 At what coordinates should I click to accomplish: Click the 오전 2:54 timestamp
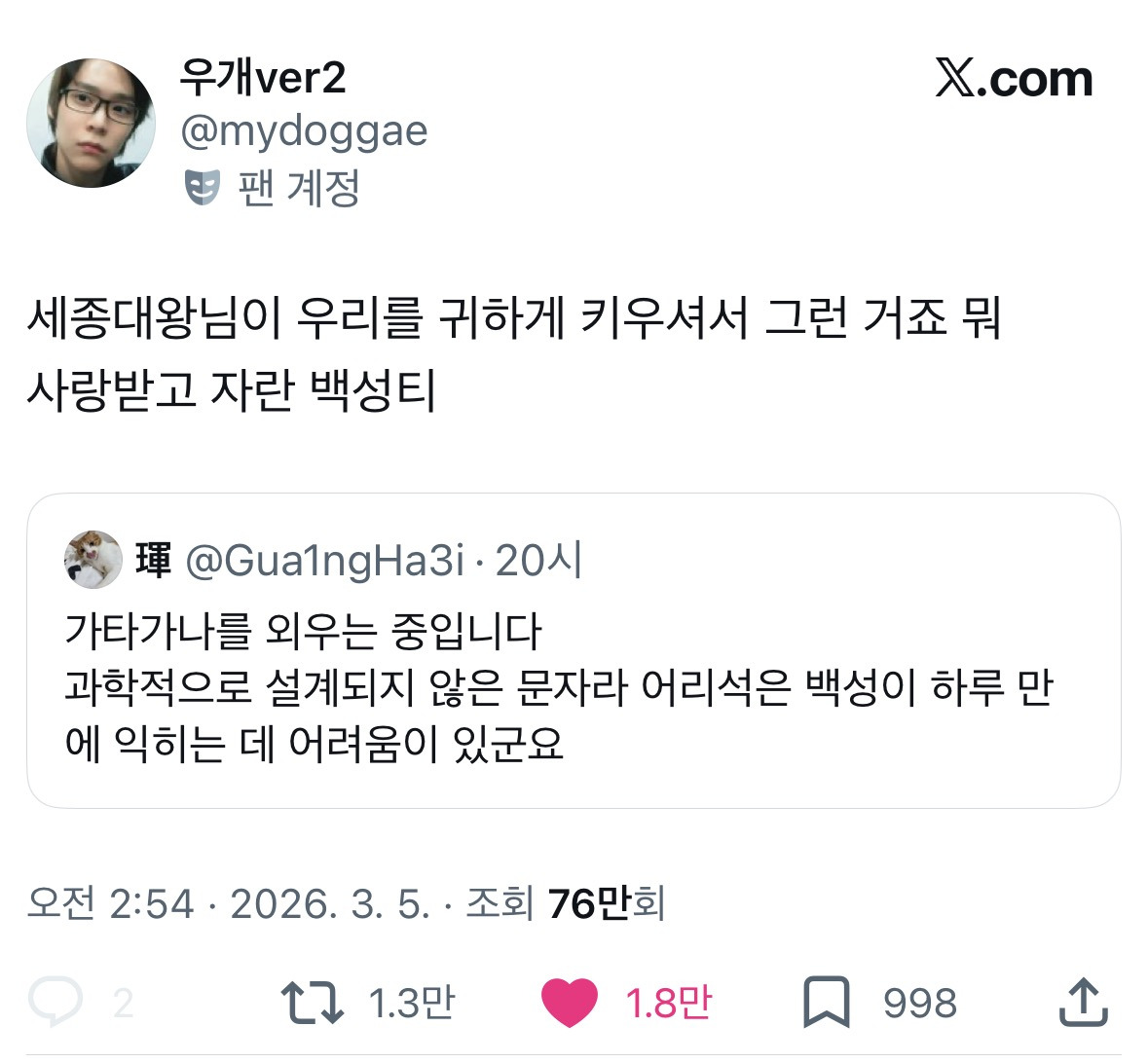111,903
